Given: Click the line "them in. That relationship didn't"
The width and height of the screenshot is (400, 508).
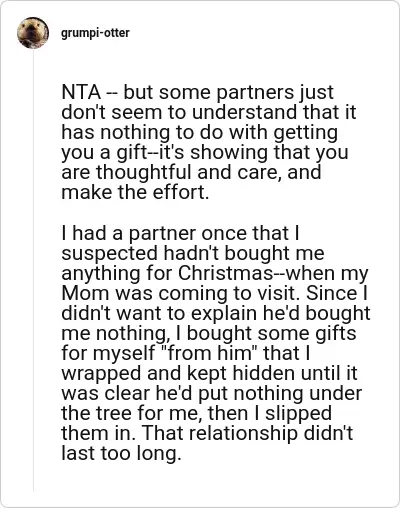Looking at the screenshot, I should coord(207,433).
